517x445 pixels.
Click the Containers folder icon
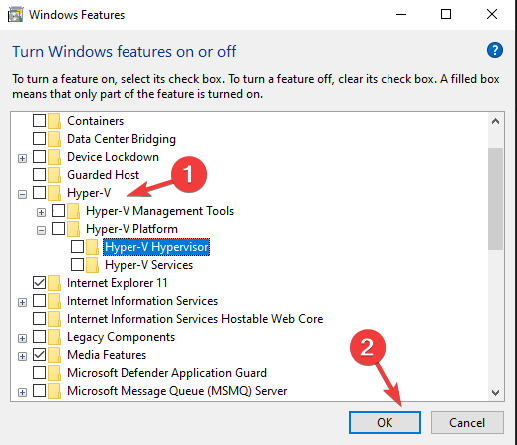[54, 121]
